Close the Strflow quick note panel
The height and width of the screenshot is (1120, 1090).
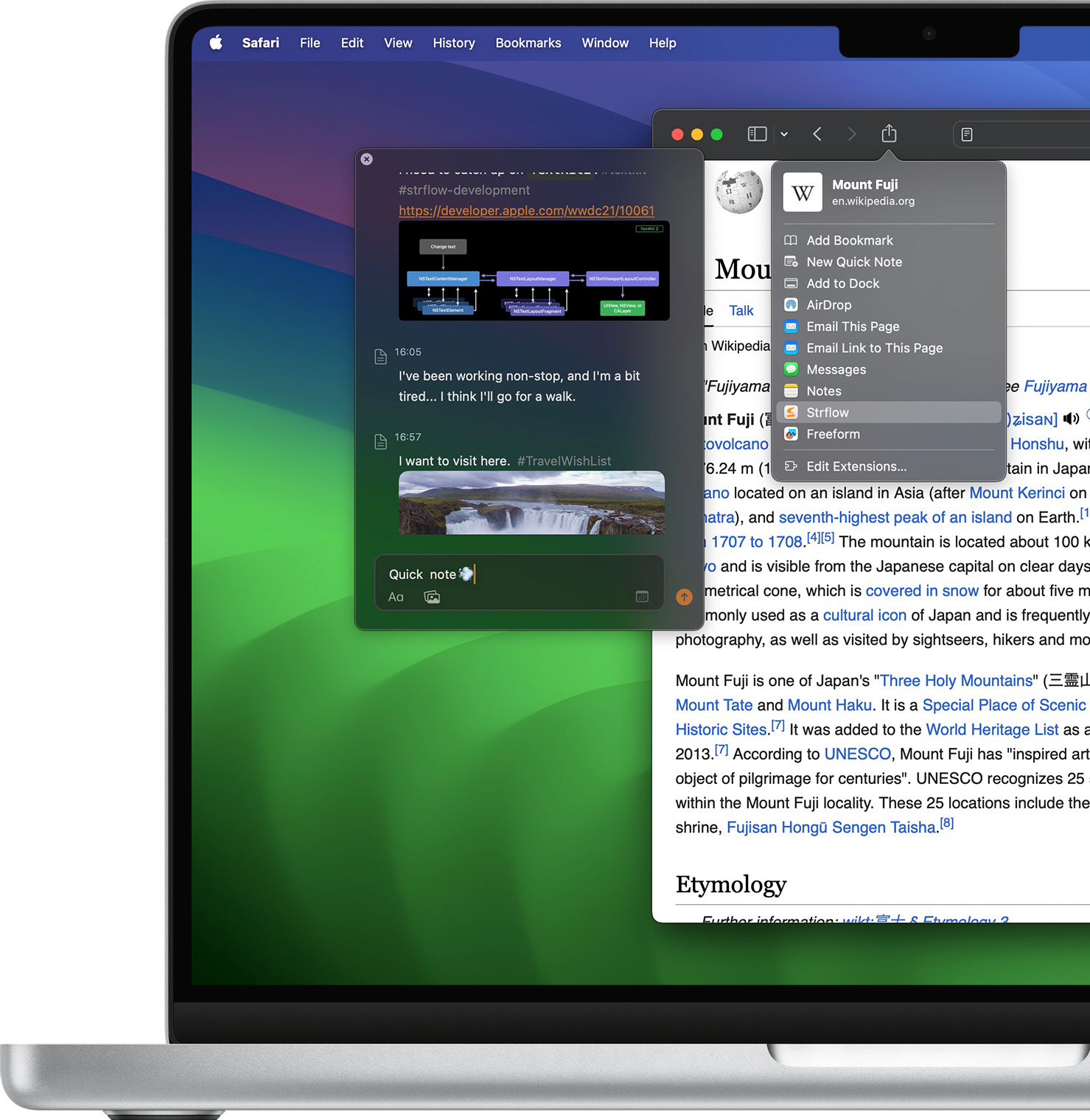point(367,159)
